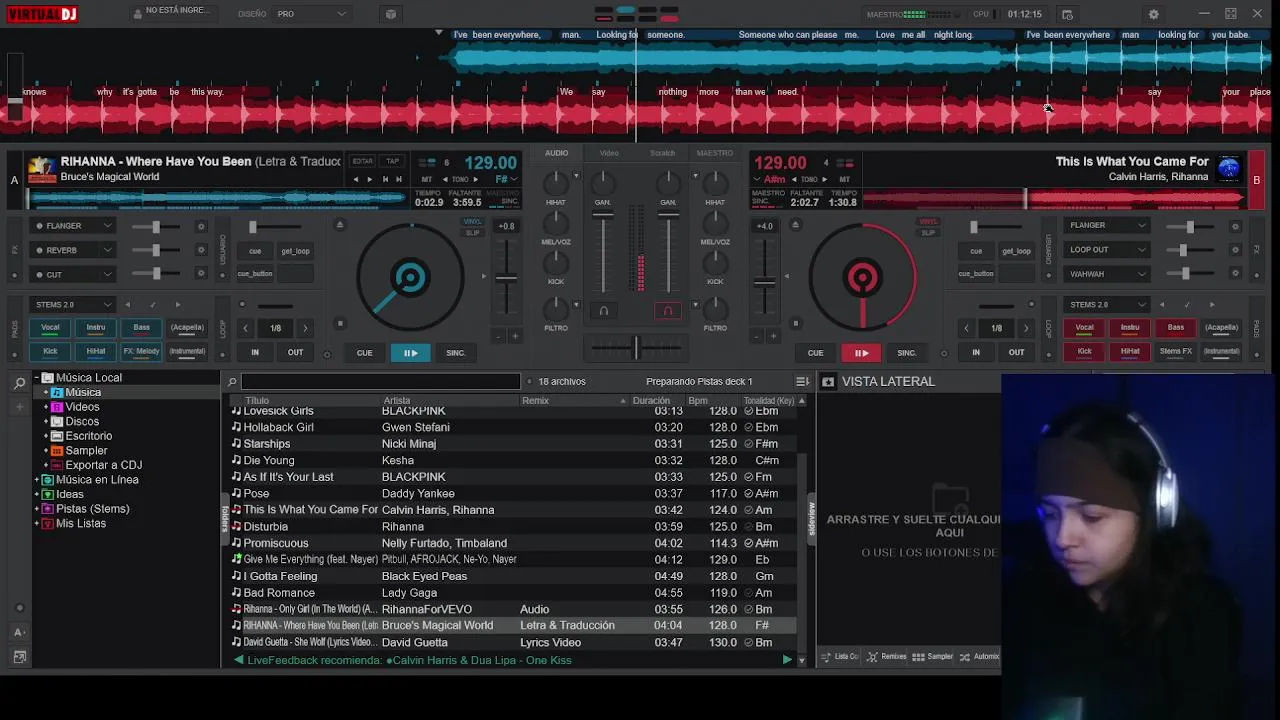Open the sidebar search magnifier icon

click(19, 382)
